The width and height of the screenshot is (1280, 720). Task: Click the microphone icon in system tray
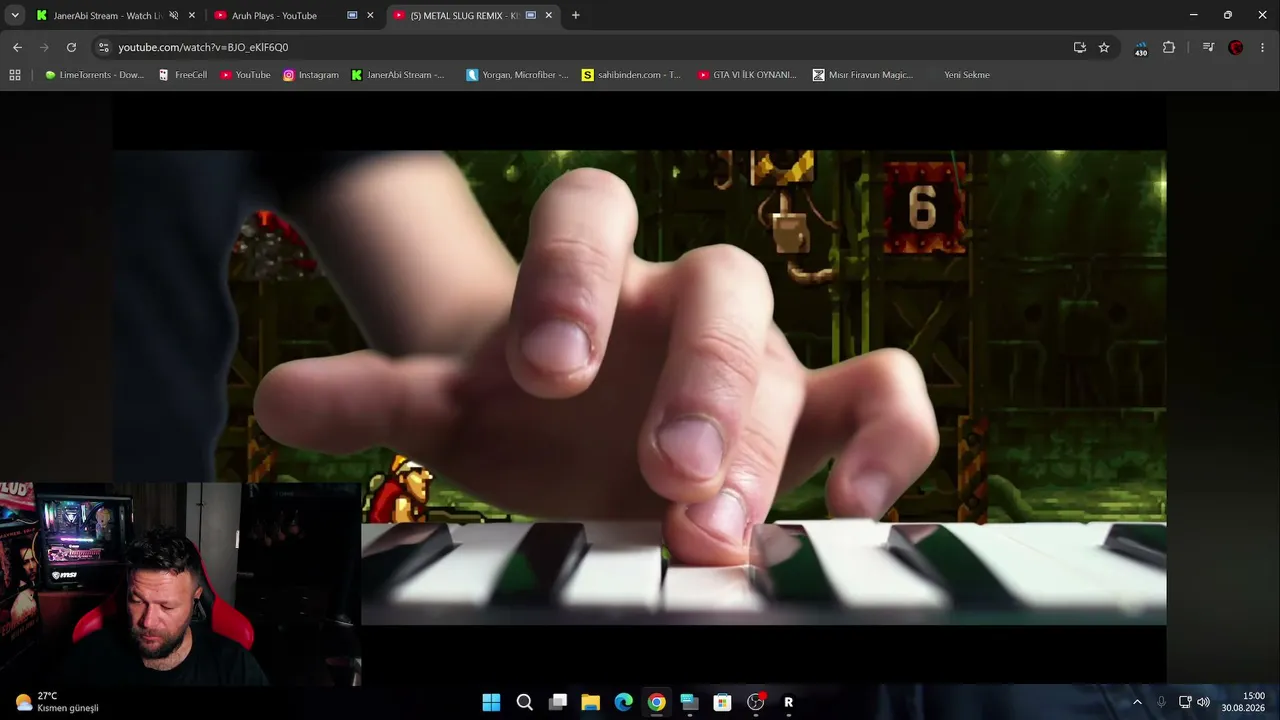pyautogui.click(x=1161, y=702)
